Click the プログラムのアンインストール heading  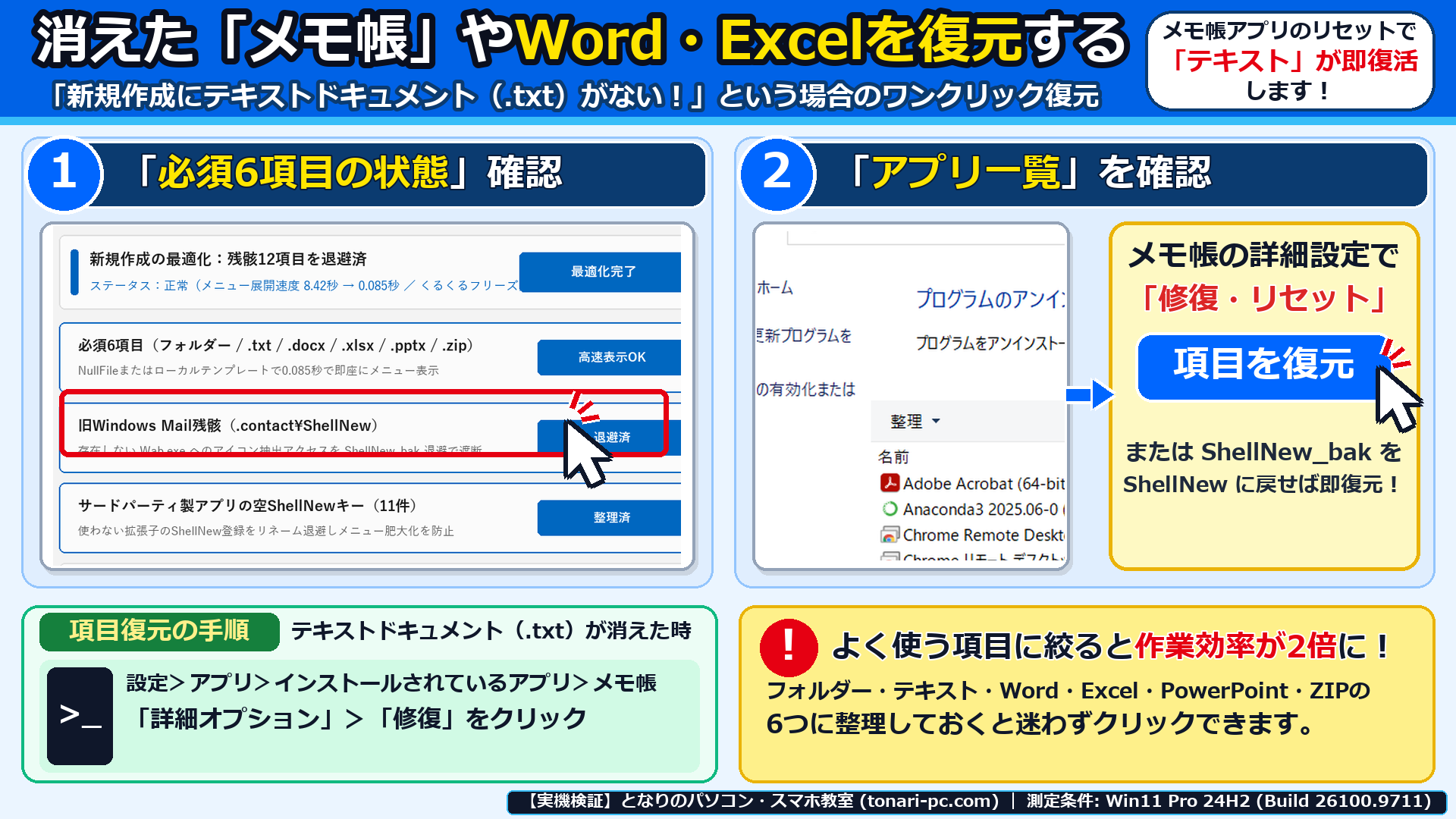coord(990,299)
